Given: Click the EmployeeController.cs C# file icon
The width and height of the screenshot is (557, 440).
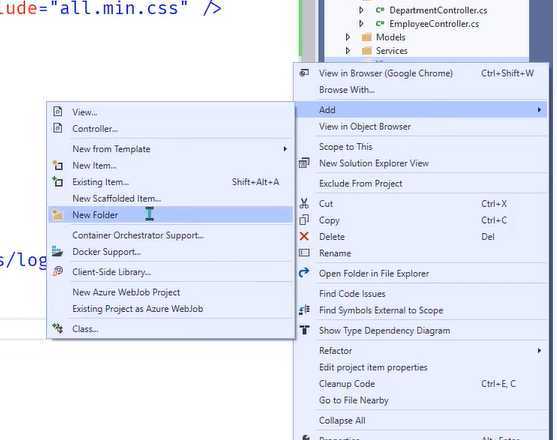Looking at the screenshot, I should pyautogui.click(x=380, y=24).
